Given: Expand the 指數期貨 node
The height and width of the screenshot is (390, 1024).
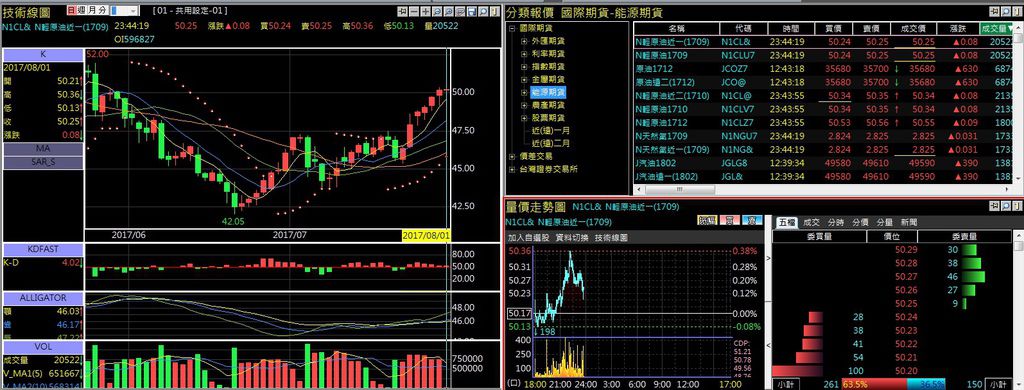Looking at the screenshot, I should tap(524, 67).
